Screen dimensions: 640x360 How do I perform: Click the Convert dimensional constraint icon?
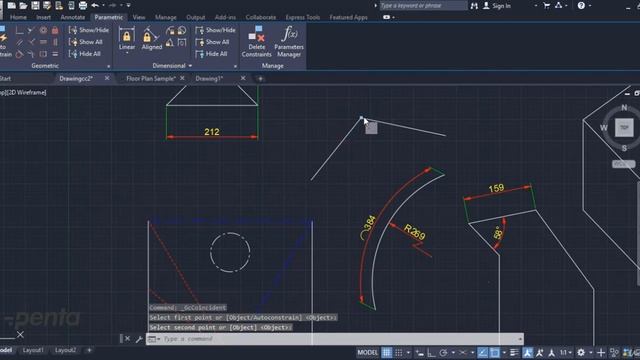pos(182,42)
